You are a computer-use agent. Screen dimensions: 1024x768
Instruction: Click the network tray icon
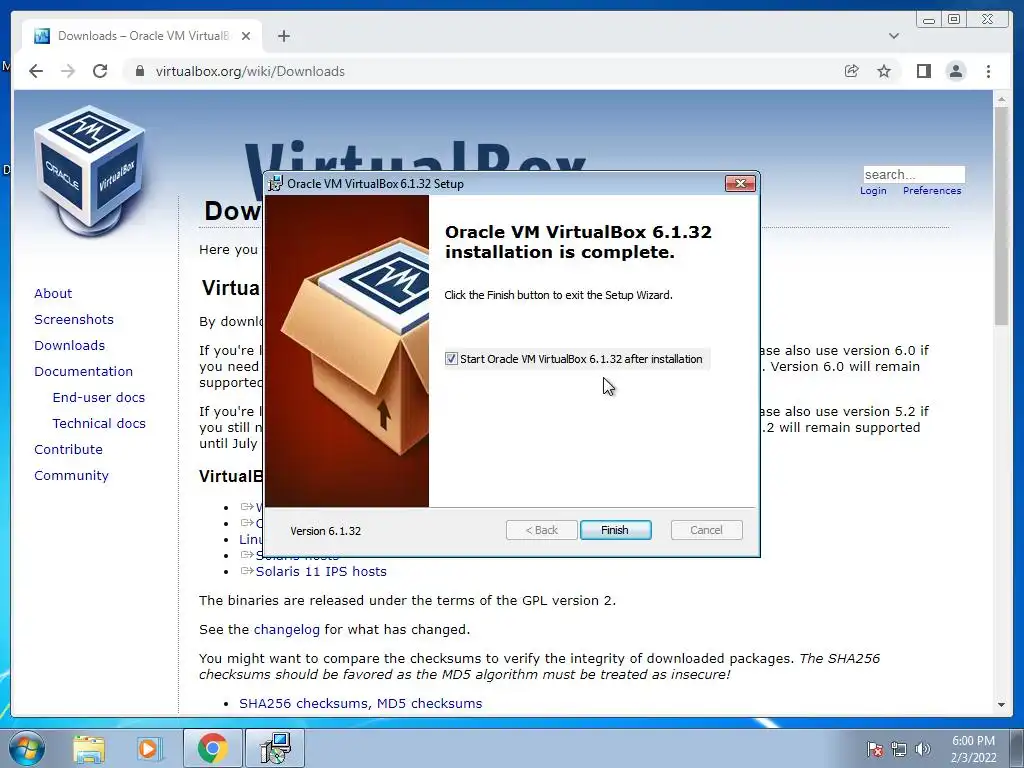pyautogui.click(x=899, y=749)
